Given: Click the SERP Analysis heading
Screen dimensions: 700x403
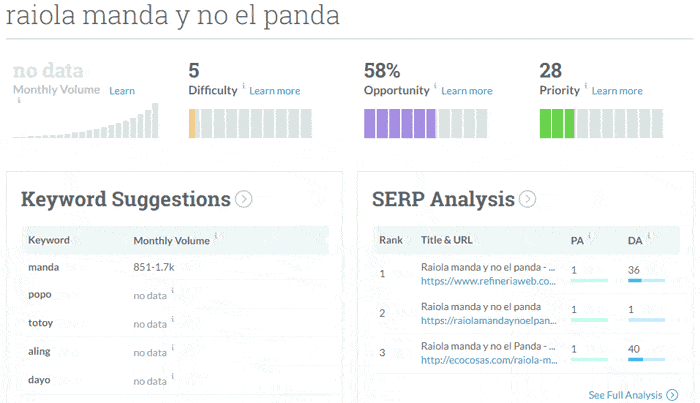Looking at the screenshot, I should coord(443,199).
